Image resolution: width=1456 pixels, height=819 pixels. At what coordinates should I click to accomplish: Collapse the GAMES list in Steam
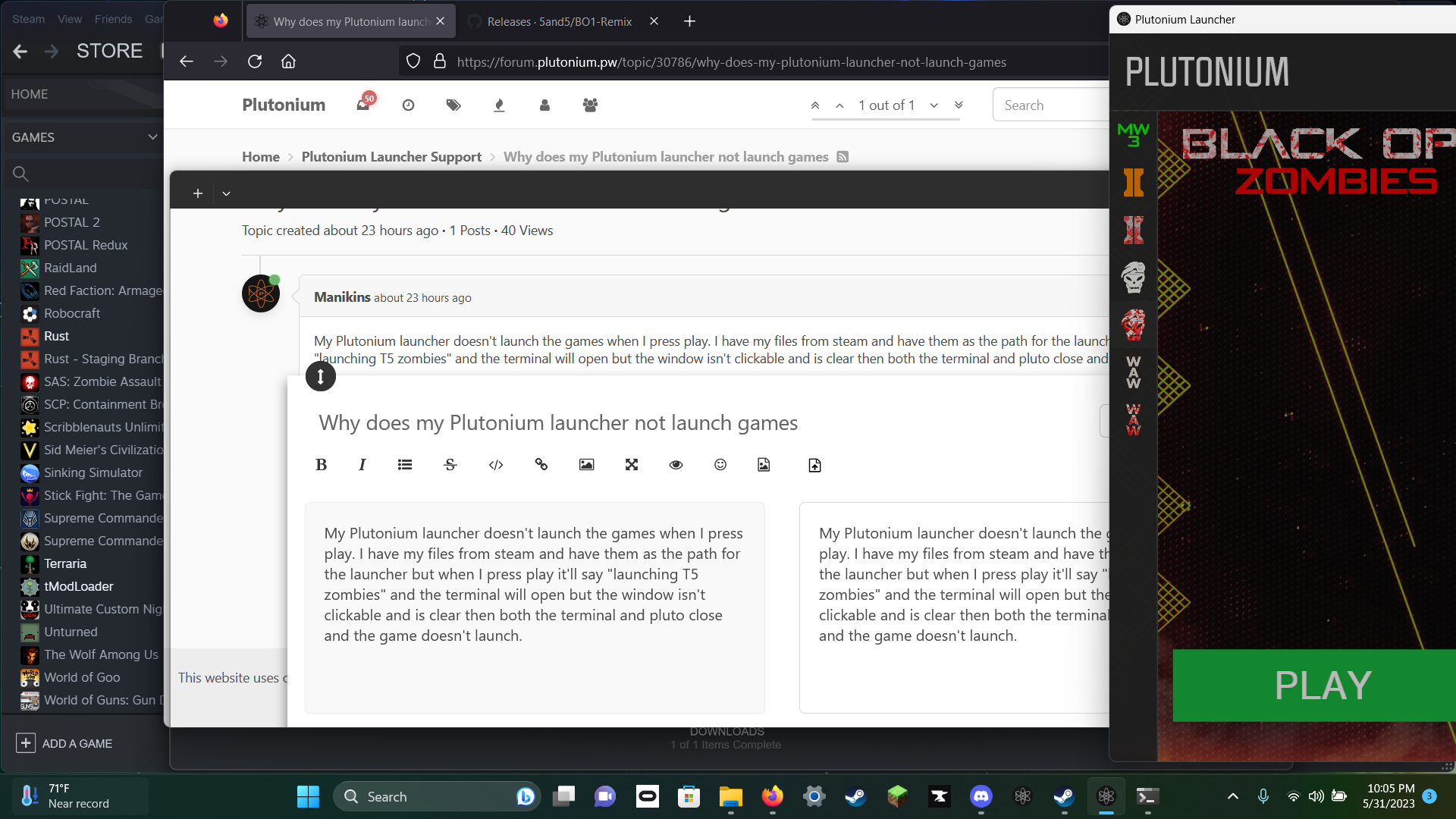point(152,137)
